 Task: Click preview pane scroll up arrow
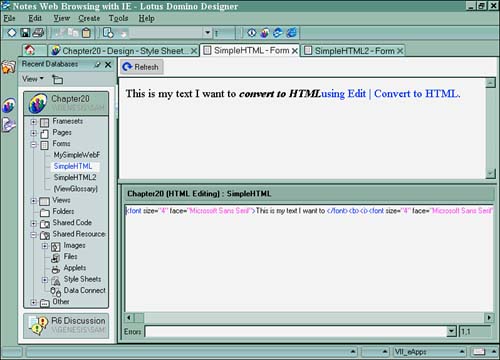pos(490,83)
